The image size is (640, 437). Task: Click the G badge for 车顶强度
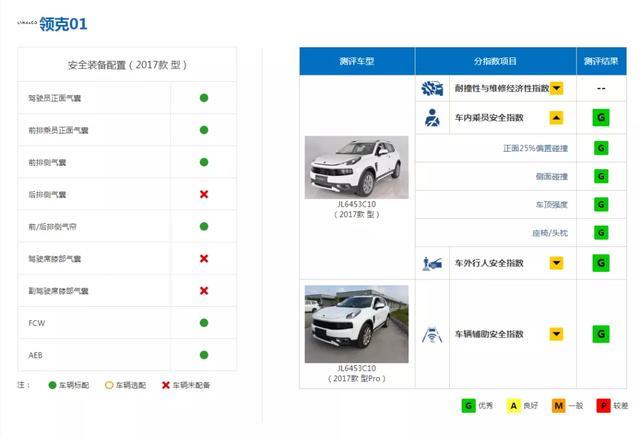point(601,204)
